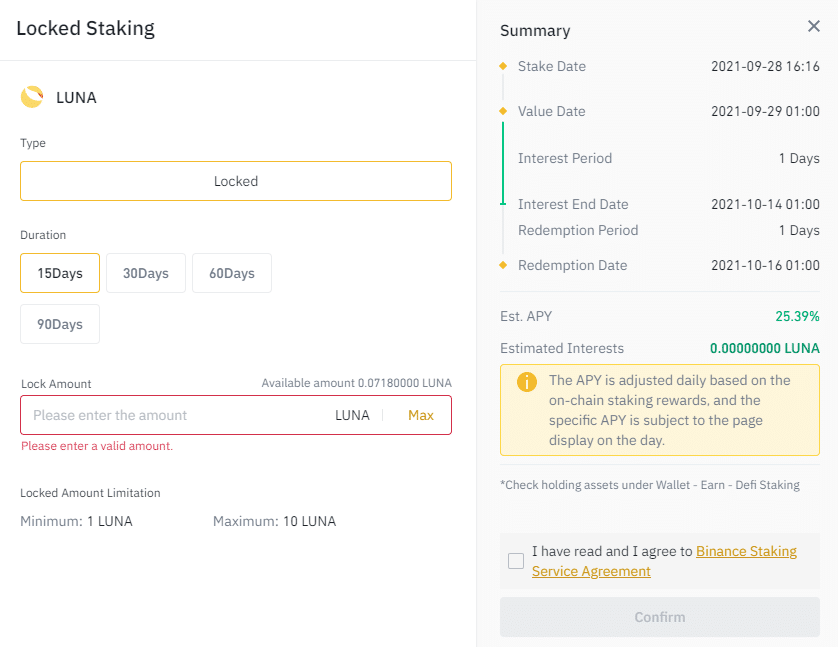Select the 15Days duration option
This screenshot has width=838, height=647.
coord(60,273)
